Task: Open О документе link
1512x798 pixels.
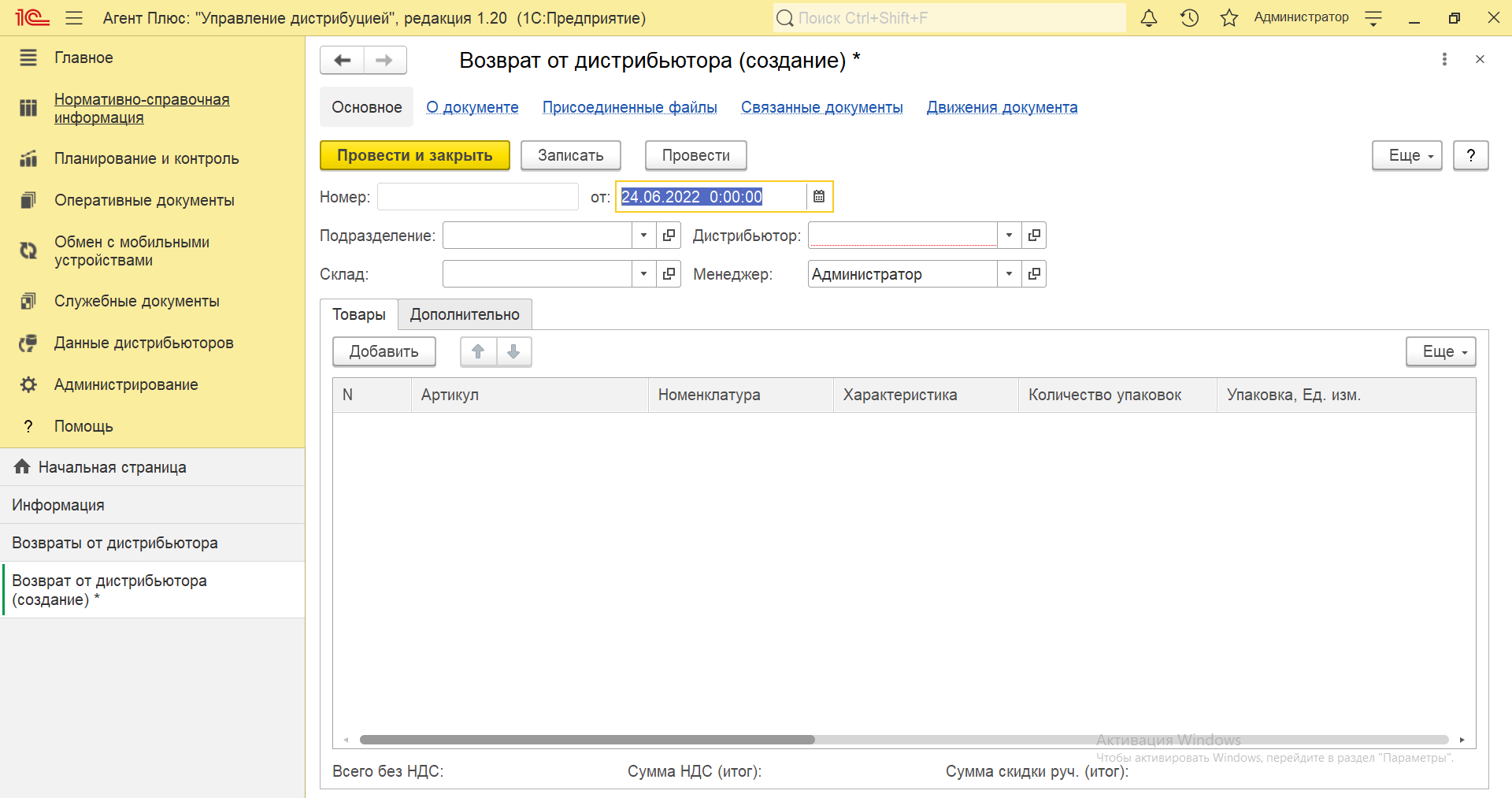Action: point(472,107)
